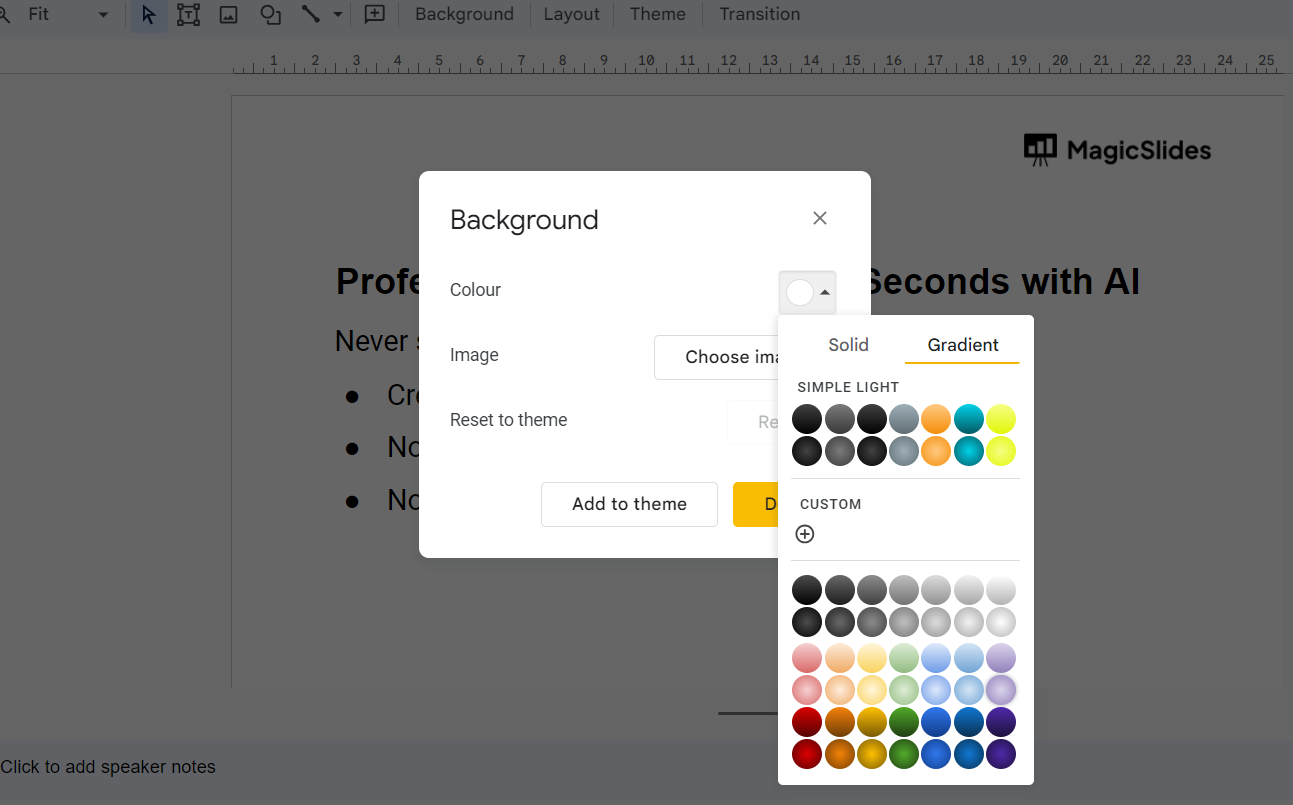This screenshot has width=1293, height=805.
Task: Select the dark green linear gradient
Action: (904, 722)
